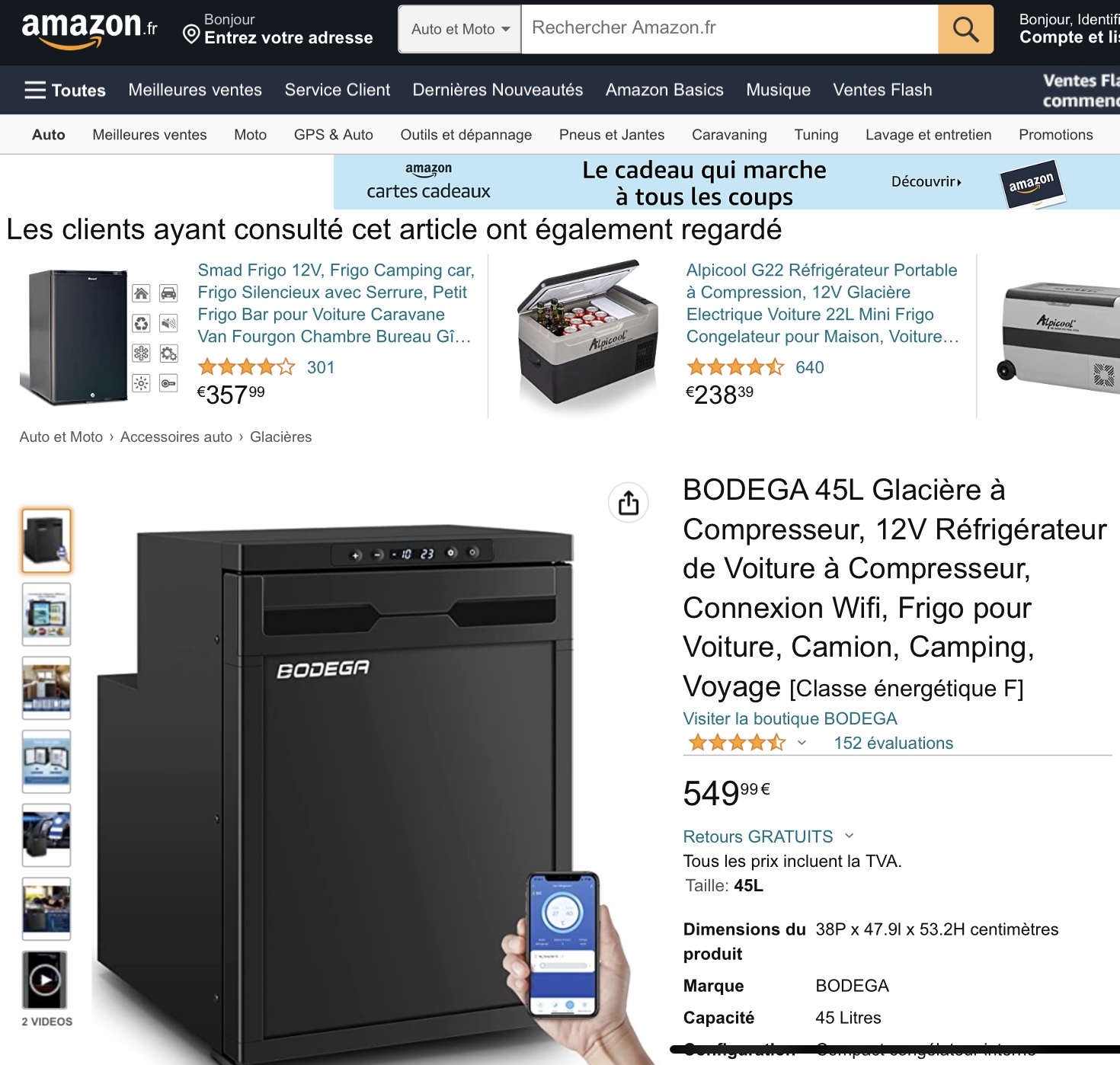Open the Toutes hamburger menu
1120x1065 pixels.
coord(65,90)
